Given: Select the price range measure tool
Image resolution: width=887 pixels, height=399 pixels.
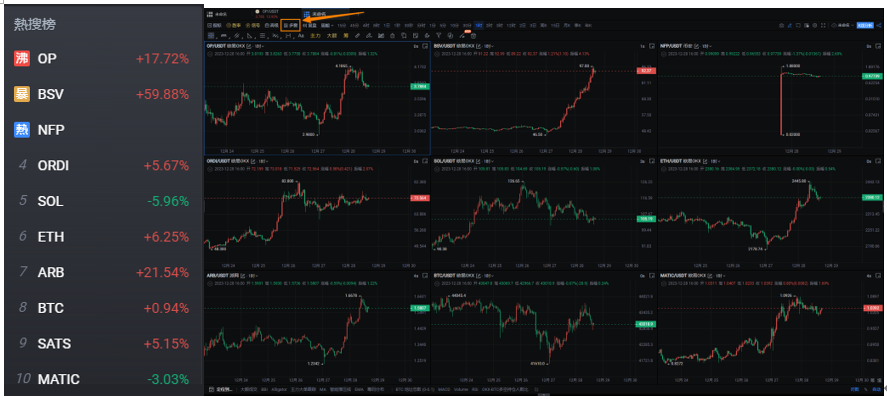Looking at the screenshot, I should click(288, 36).
